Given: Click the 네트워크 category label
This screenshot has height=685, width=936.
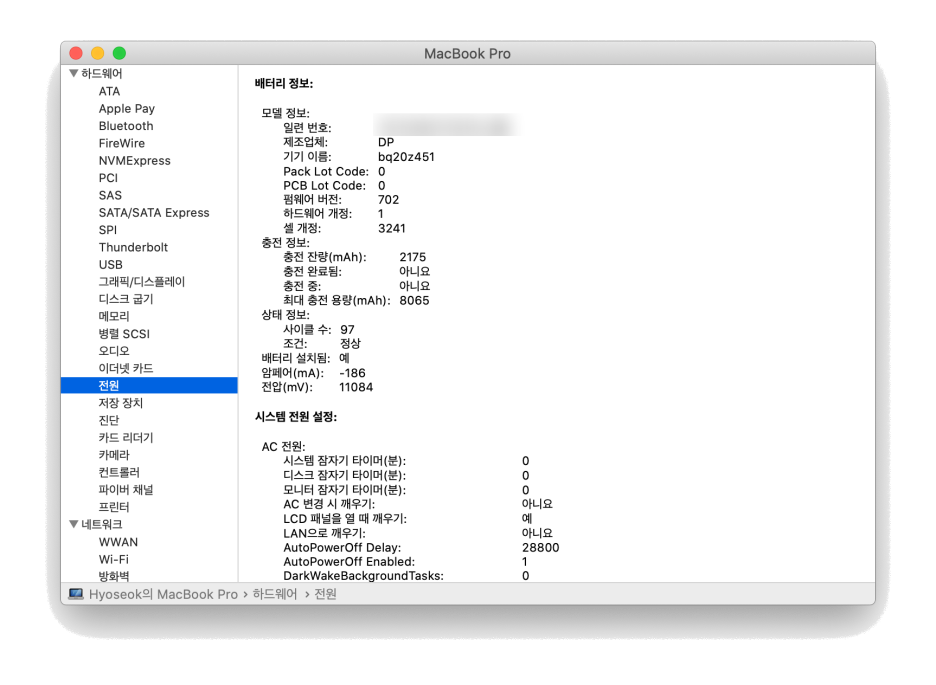Looking at the screenshot, I should [x=101, y=524].
